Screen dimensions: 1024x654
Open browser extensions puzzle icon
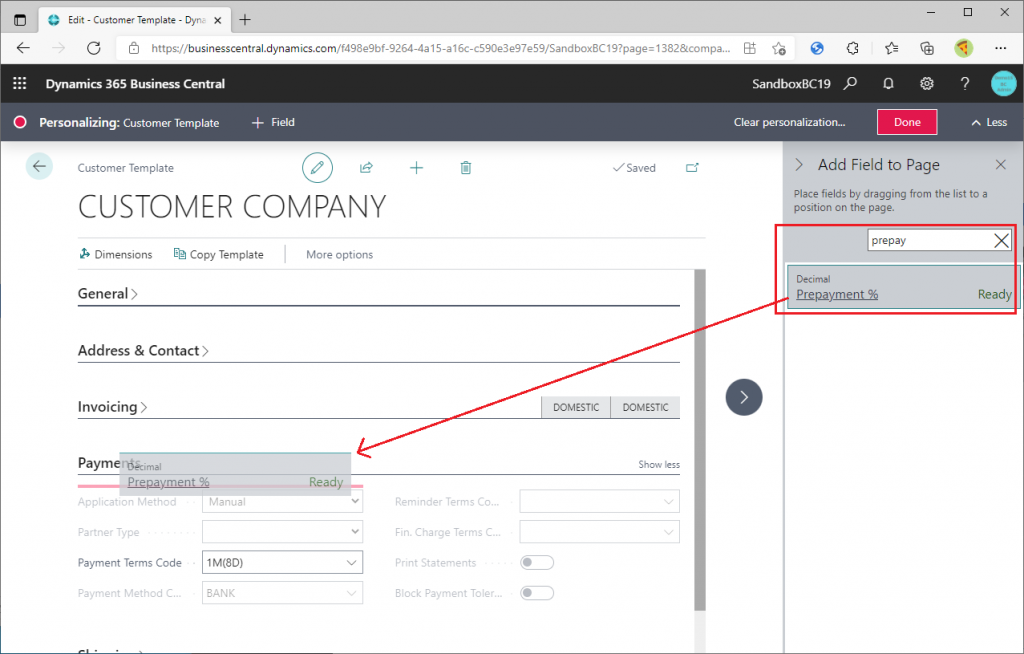(x=852, y=48)
